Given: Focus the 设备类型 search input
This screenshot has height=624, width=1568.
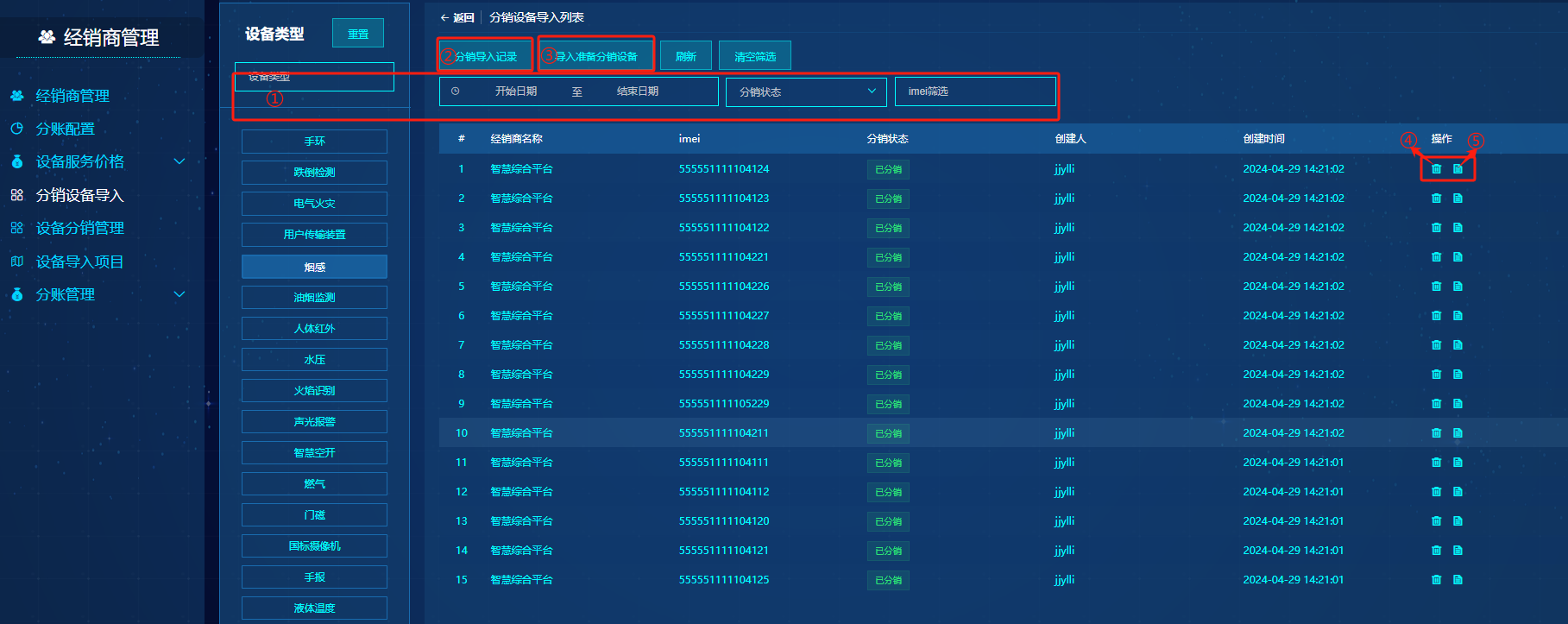Looking at the screenshot, I should coord(314,77).
